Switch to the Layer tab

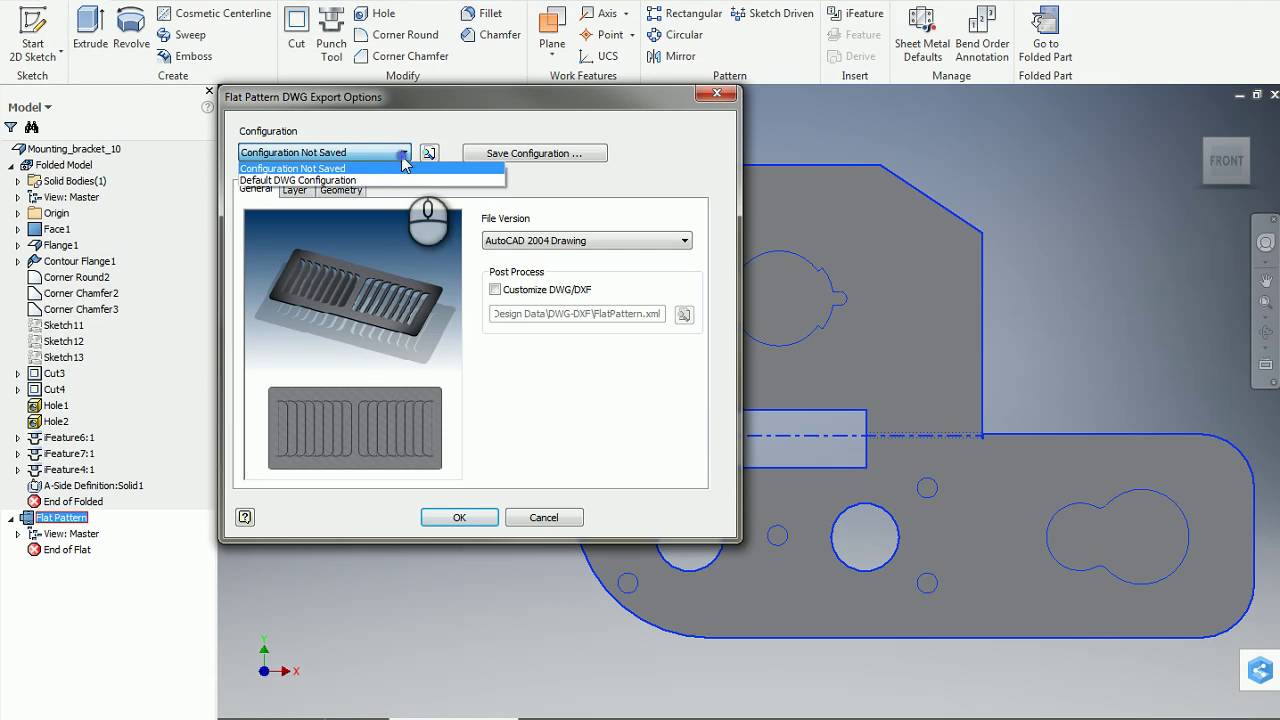[294, 190]
